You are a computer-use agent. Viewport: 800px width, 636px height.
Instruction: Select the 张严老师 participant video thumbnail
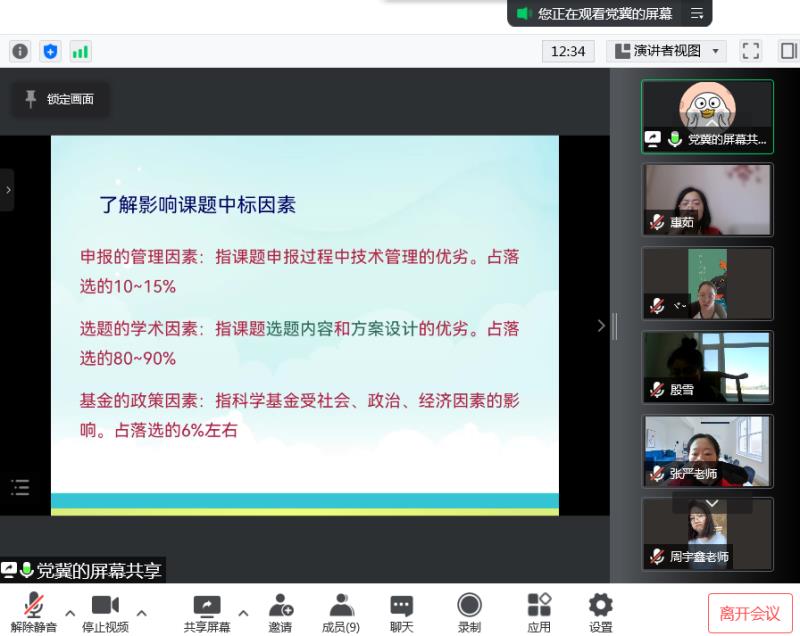[x=707, y=452]
